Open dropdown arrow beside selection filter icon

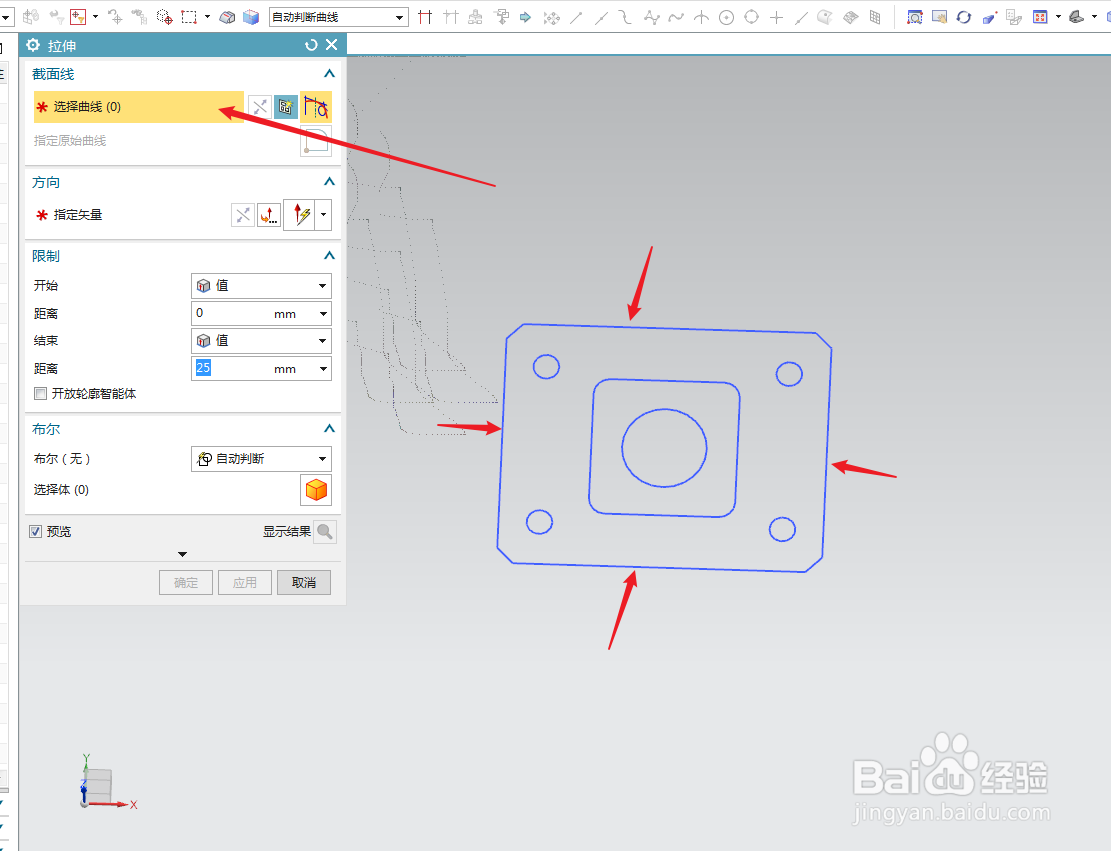pyautogui.click(x=95, y=17)
